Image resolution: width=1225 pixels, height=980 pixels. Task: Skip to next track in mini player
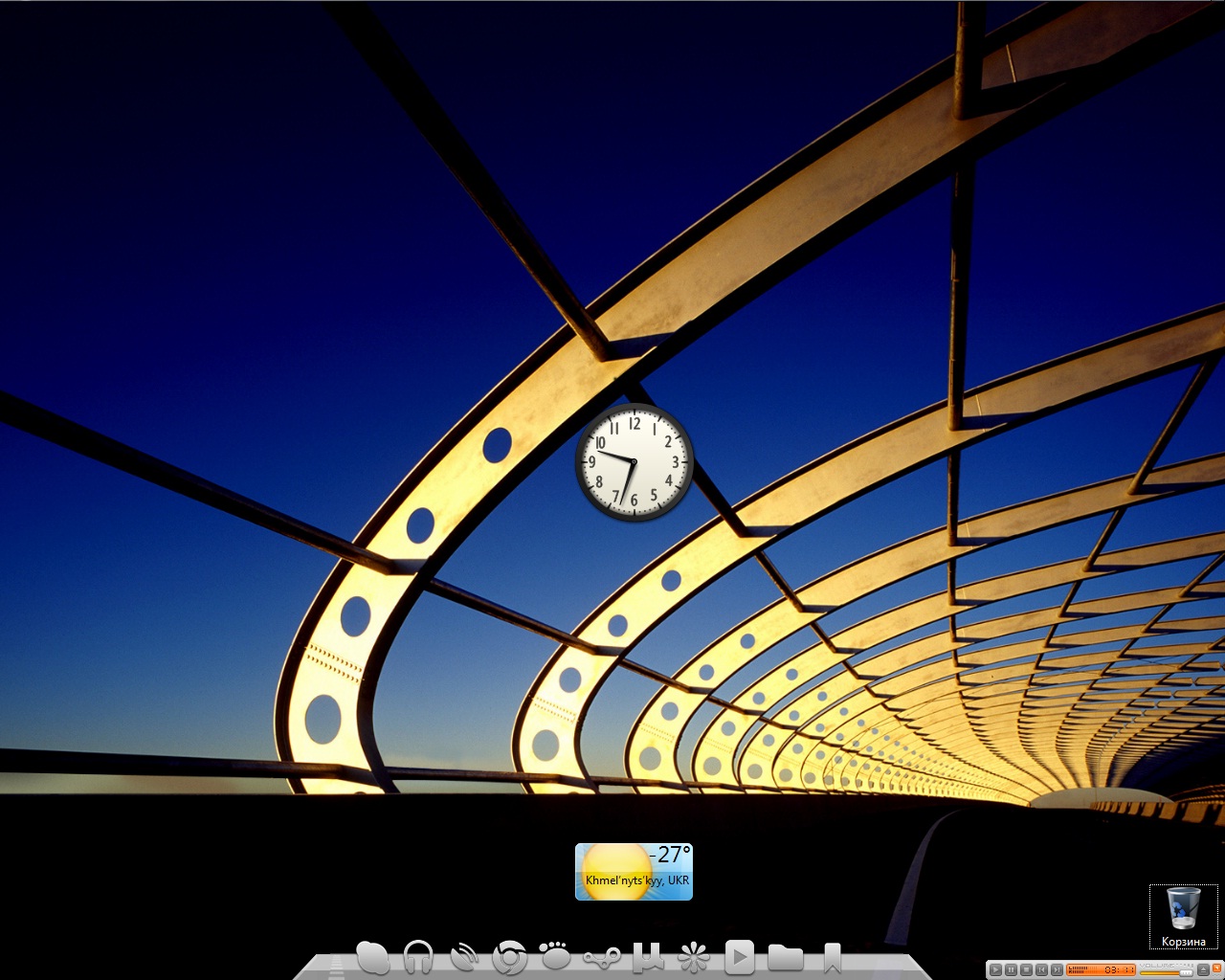[1057, 969]
